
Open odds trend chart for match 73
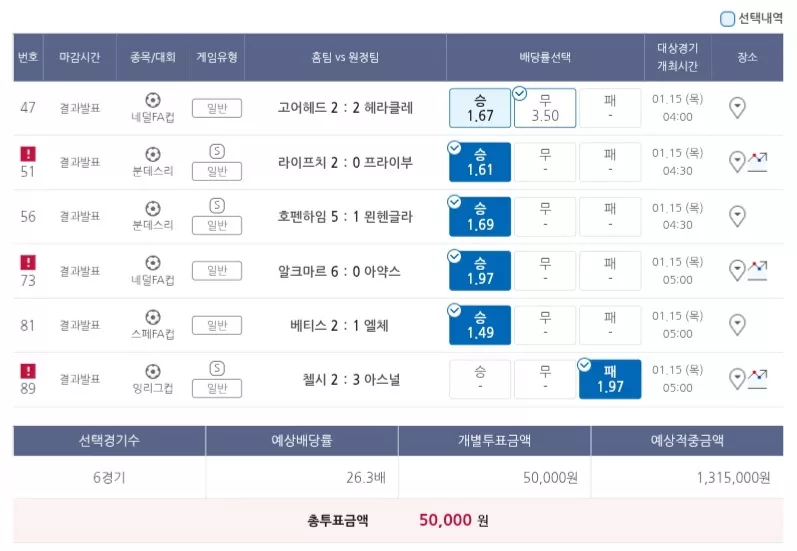(x=757, y=271)
